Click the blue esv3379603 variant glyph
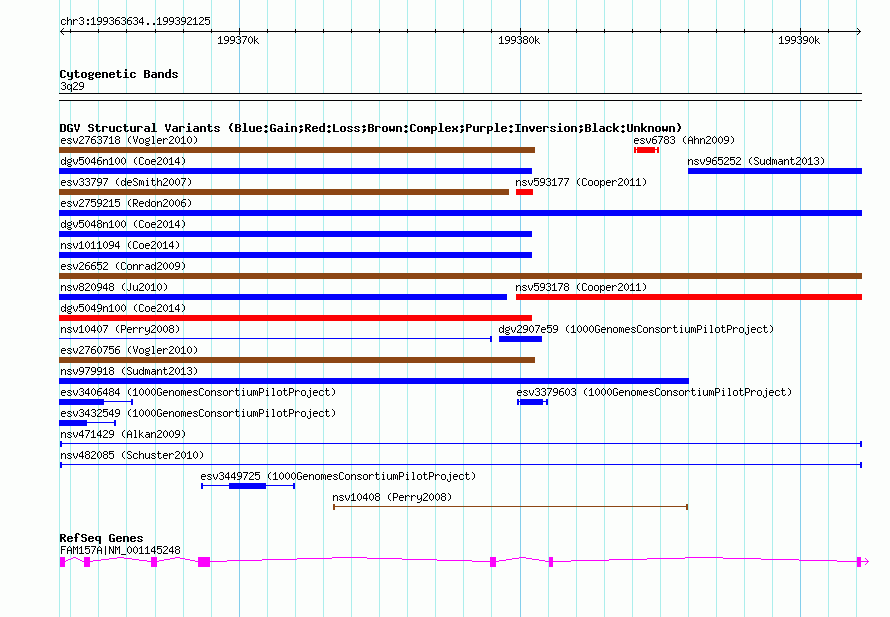 click(x=532, y=402)
